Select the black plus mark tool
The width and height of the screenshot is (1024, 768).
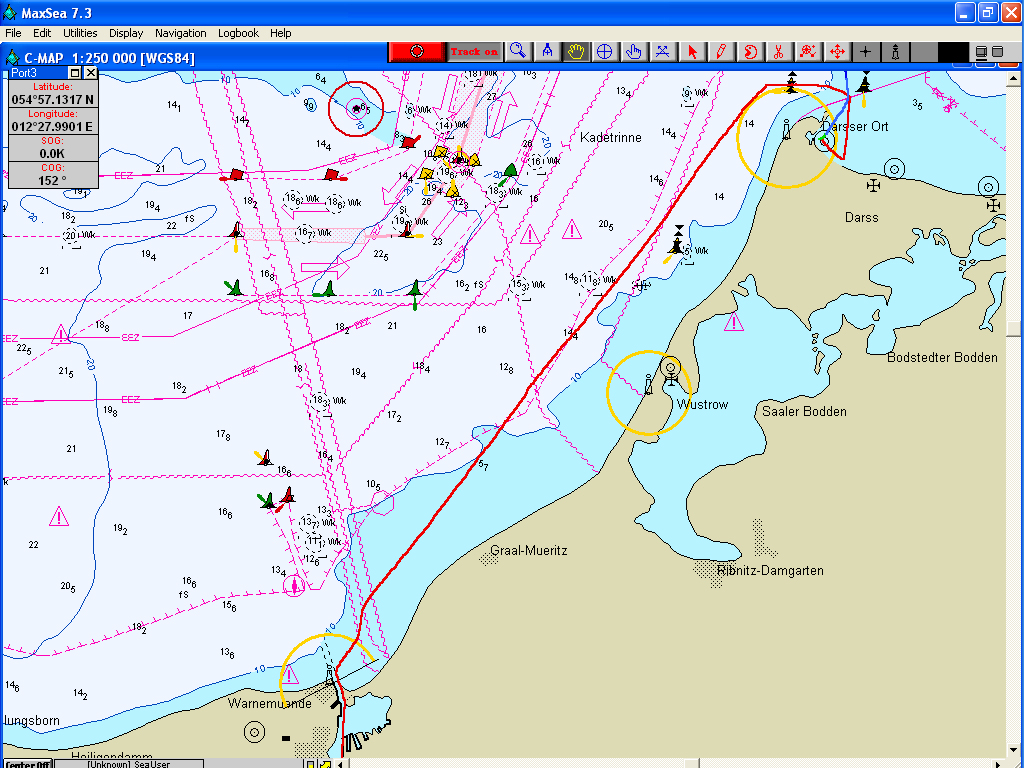(866, 52)
